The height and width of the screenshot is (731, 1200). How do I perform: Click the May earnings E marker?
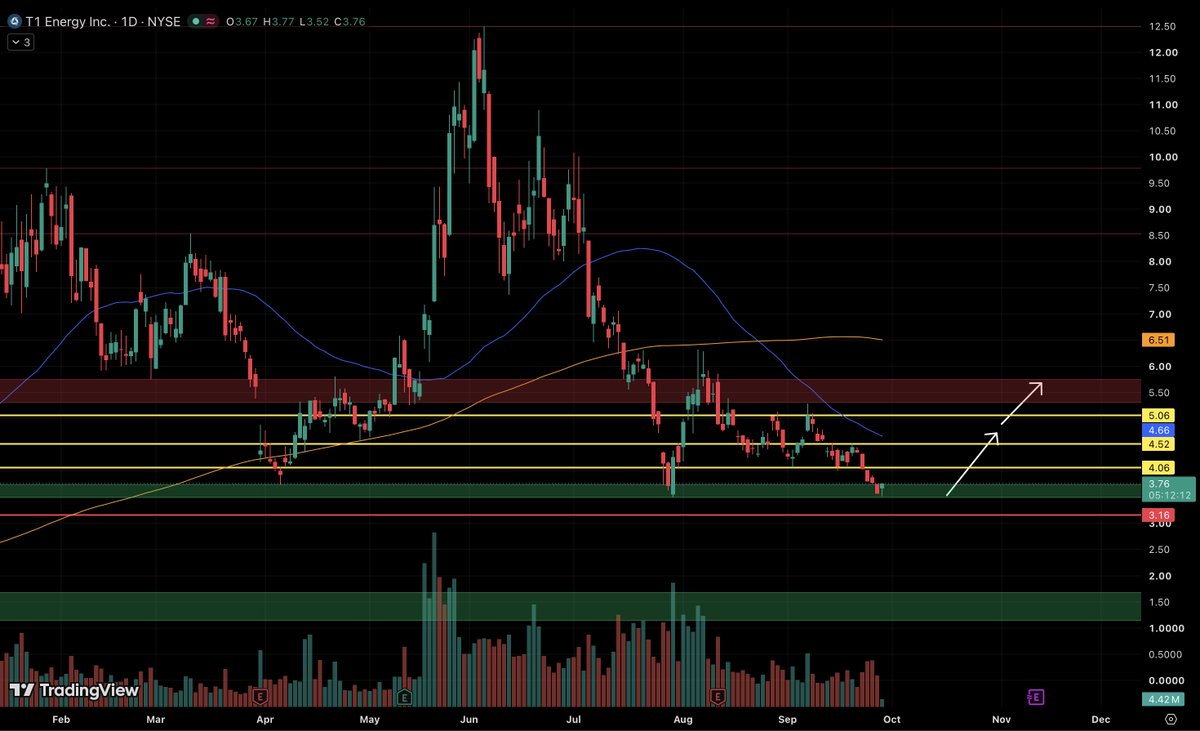(404, 695)
